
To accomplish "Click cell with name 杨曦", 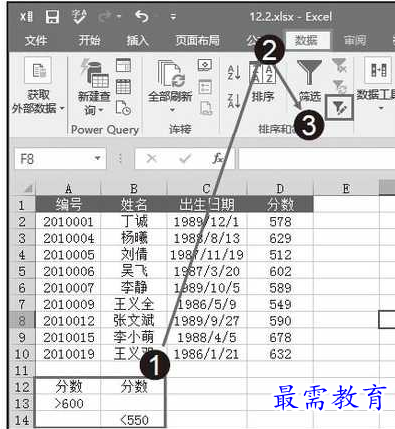I will pos(134,238).
